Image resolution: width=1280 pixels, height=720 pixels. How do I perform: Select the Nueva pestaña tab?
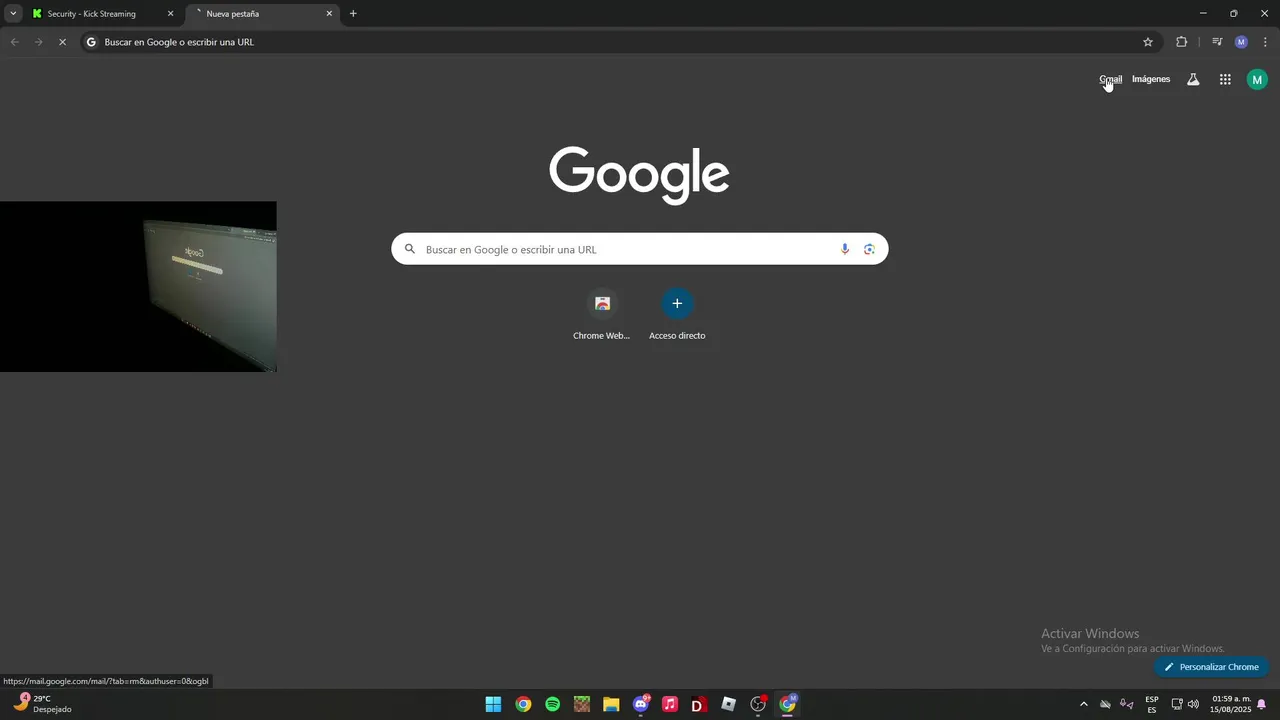click(x=263, y=14)
